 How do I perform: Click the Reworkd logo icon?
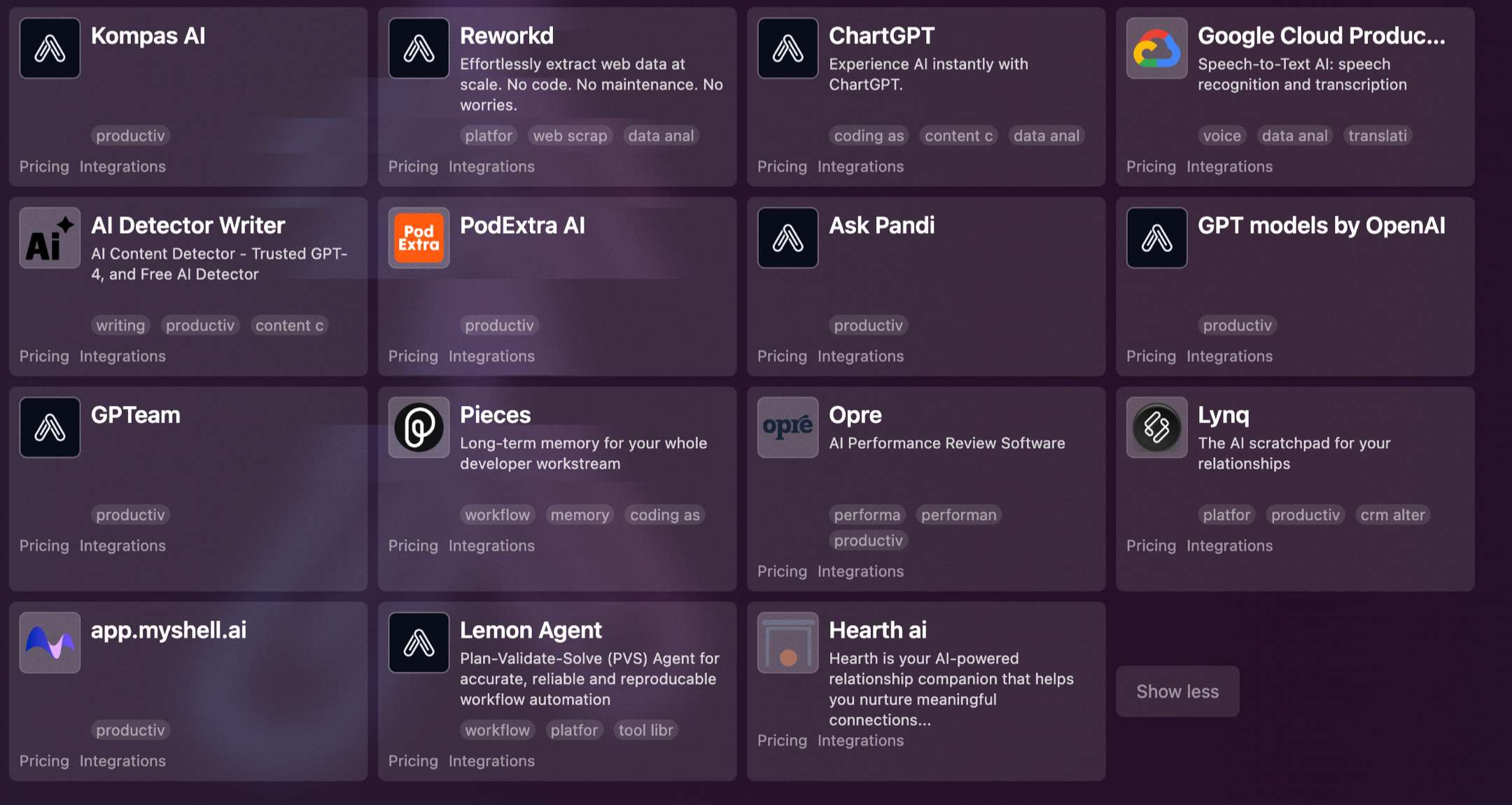[x=419, y=48]
